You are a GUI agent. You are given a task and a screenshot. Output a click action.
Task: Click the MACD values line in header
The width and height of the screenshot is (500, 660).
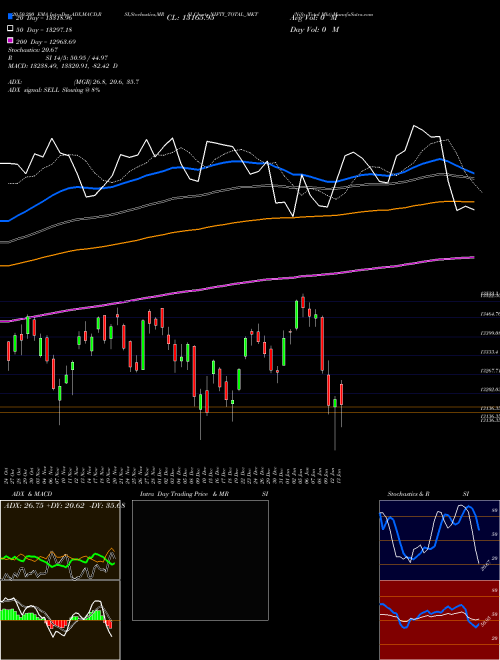63,66
